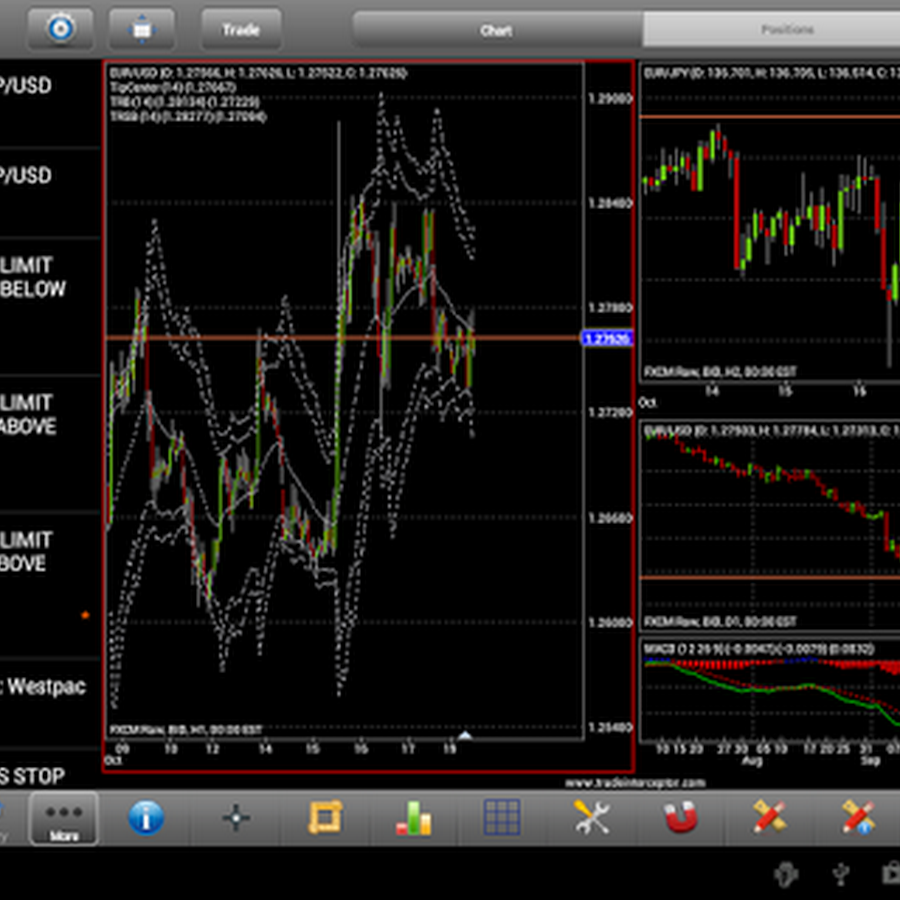900x900 pixels.
Task: Switch to the Positions tab
Action: pos(786,30)
